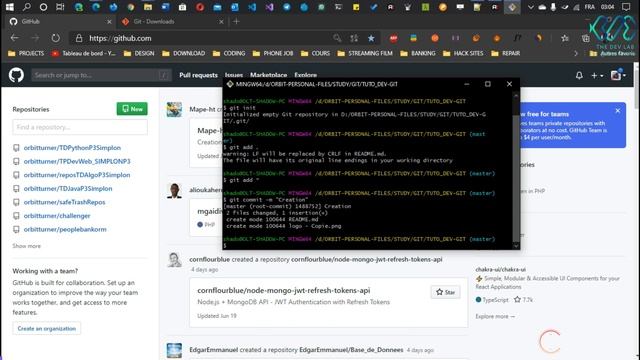Open Windows taskbar search
The width and height of the screenshot is (640, 360).
tap(27, 7)
